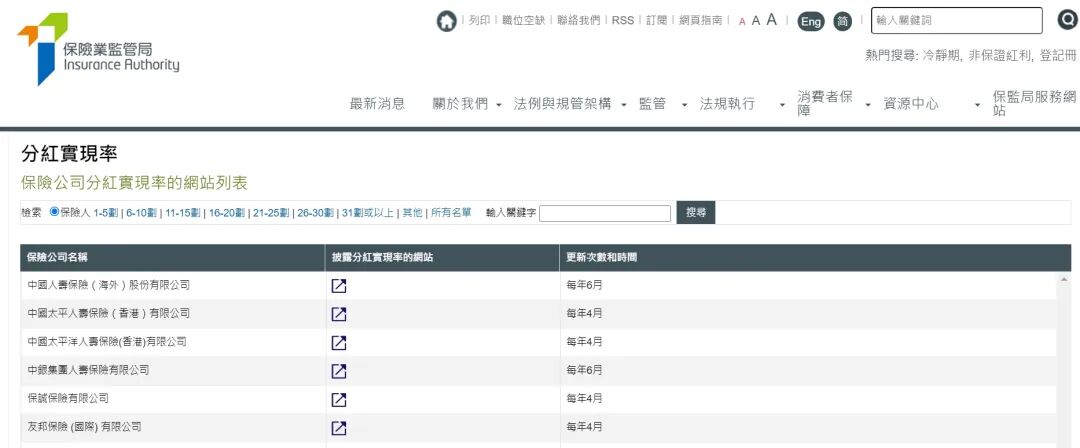
Task: Switch to Simplified Chinese with 简 button
Action: (x=842, y=21)
